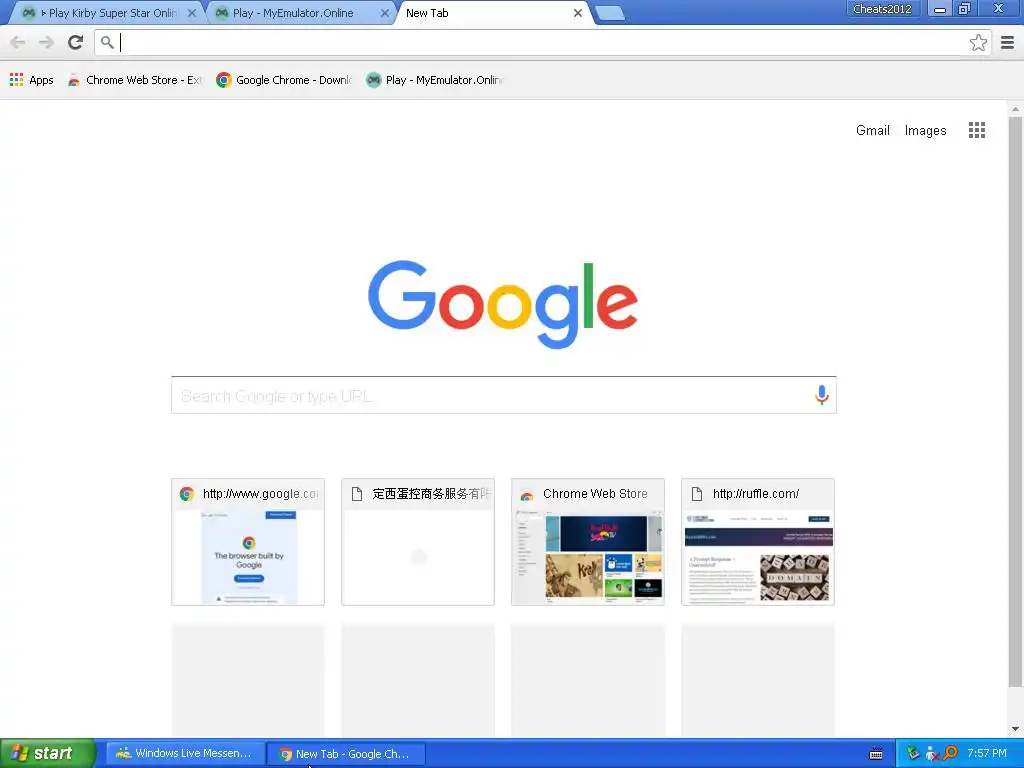This screenshot has height=768, width=1024.
Task: Open the Chrome hamburger menu
Action: 1008,42
